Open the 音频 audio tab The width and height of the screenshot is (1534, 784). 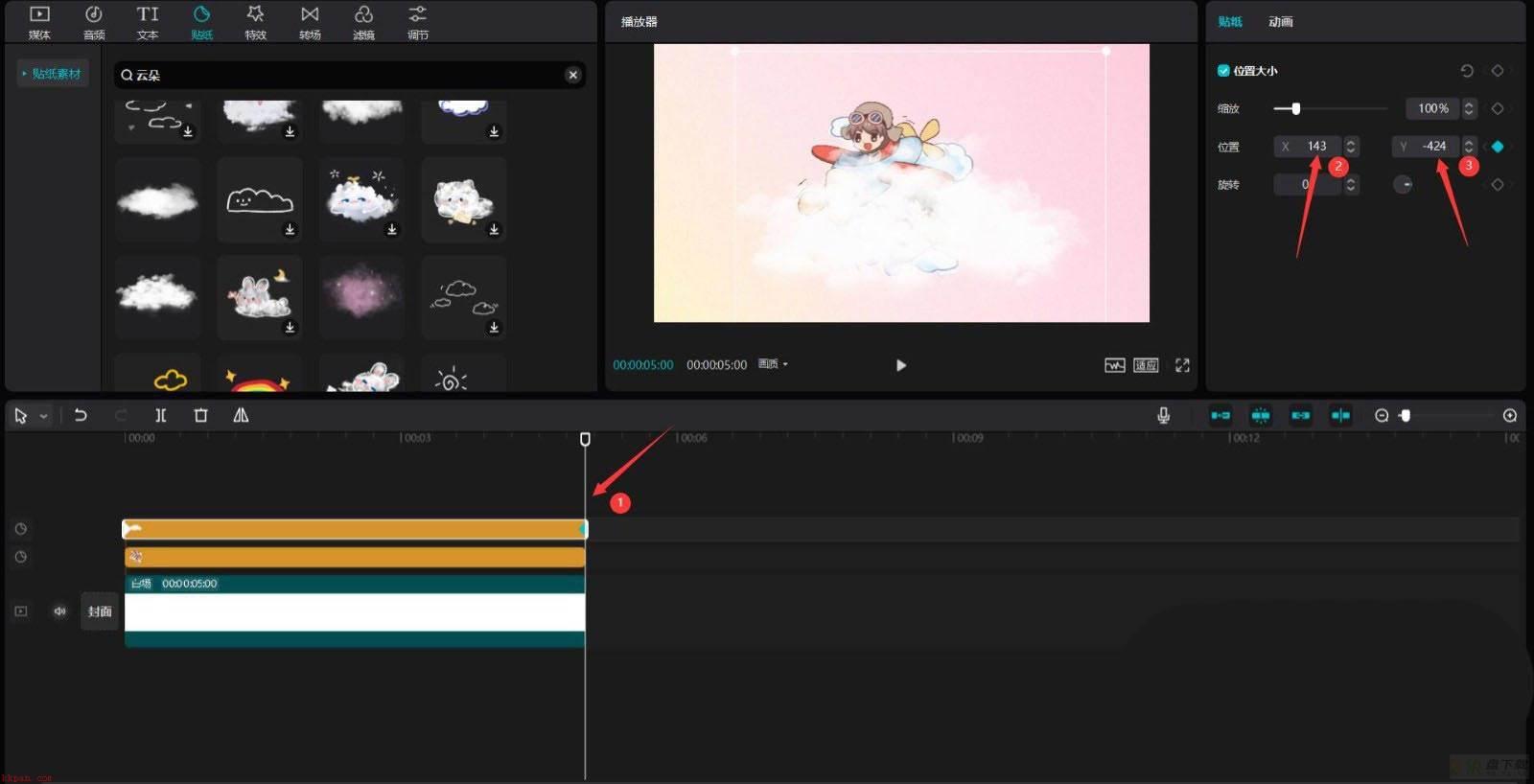pyautogui.click(x=94, y=22)
